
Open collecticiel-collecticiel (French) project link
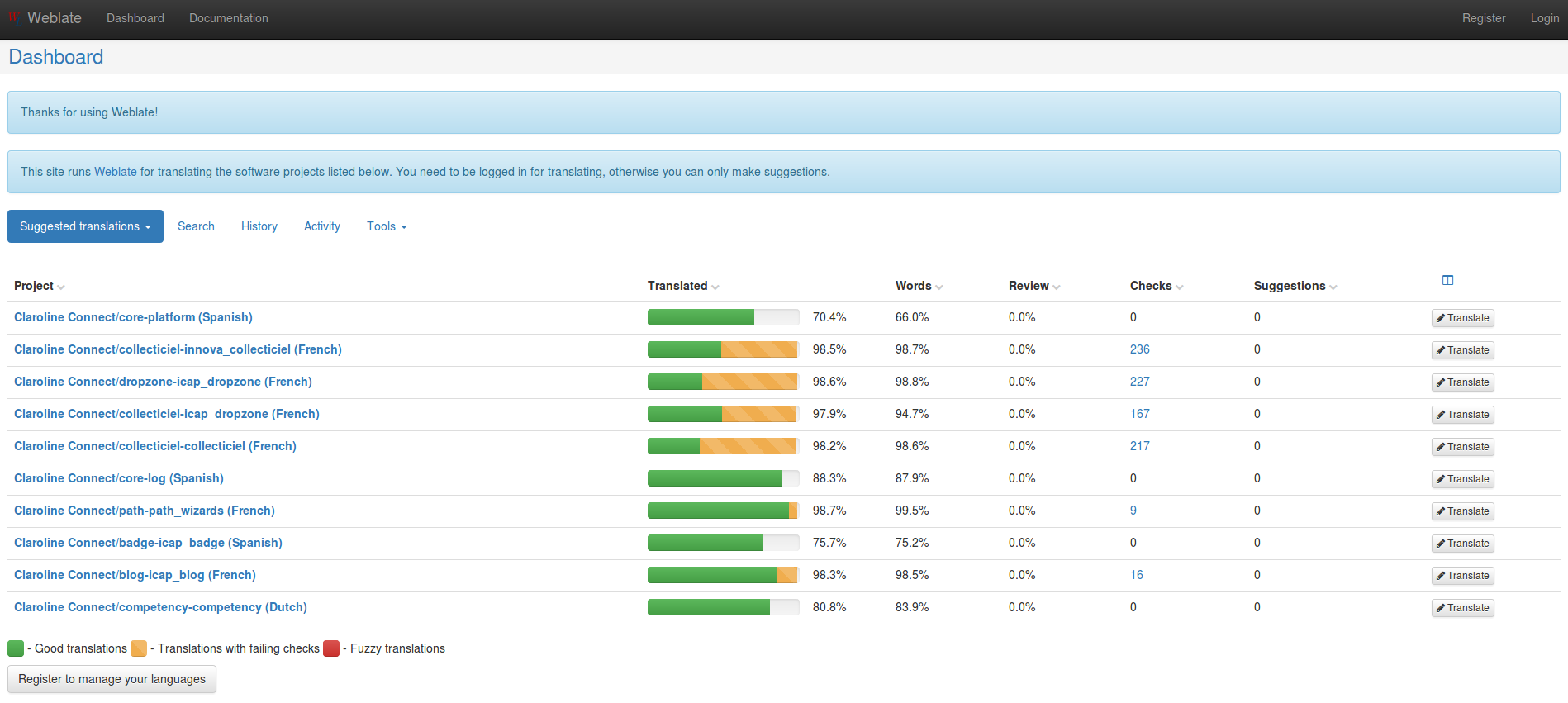click(155, 446)
